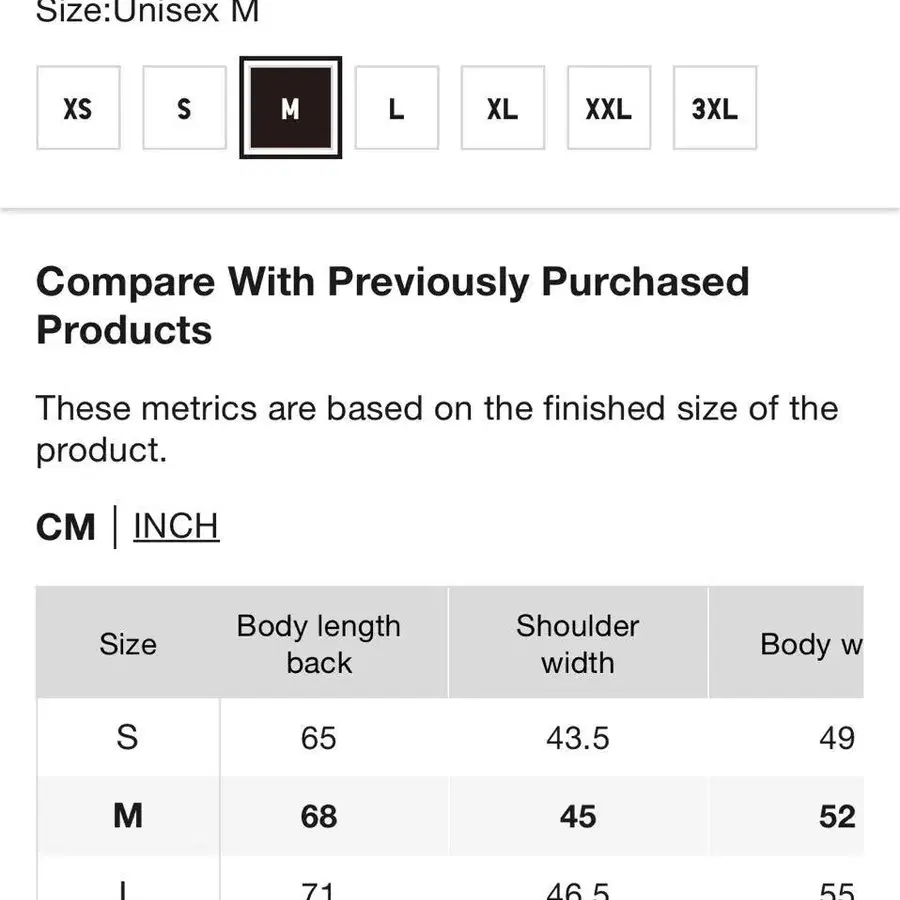Click the Size:Unisex M label
Screen dimensions: 900x900
coord(148,11)
